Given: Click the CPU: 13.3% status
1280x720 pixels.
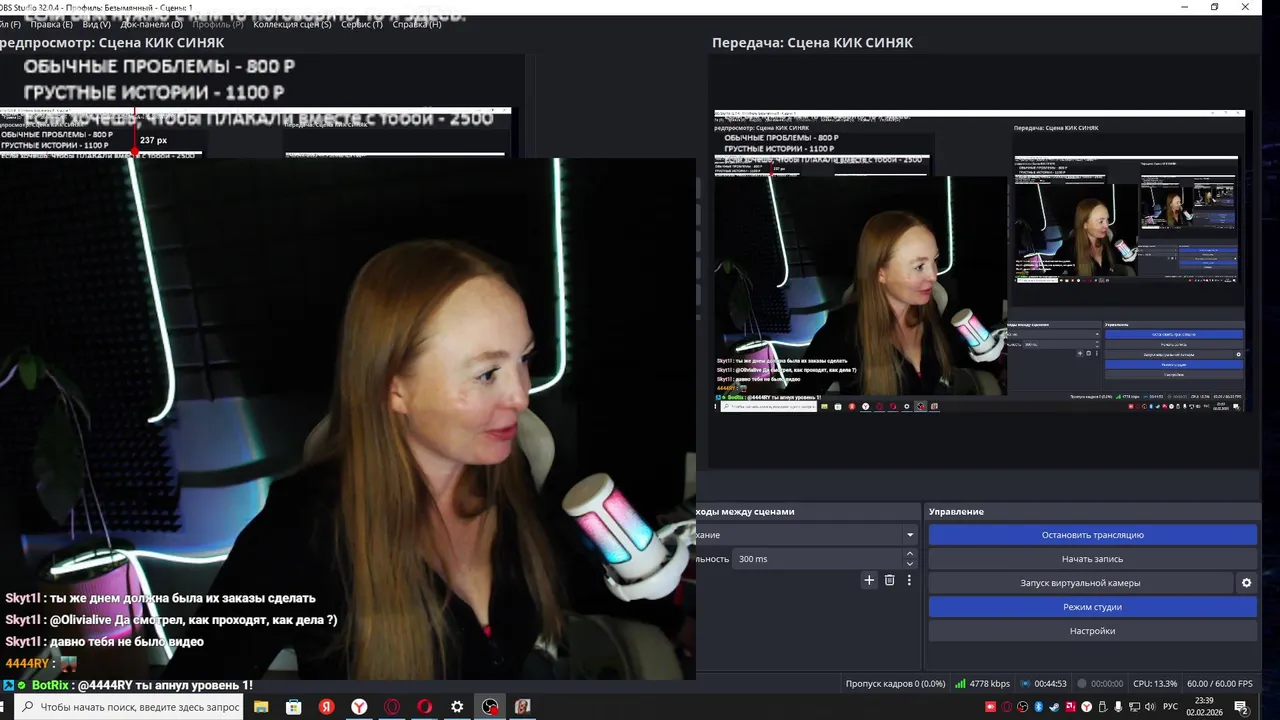Looking at the screenshot, I should (1155, 684).
